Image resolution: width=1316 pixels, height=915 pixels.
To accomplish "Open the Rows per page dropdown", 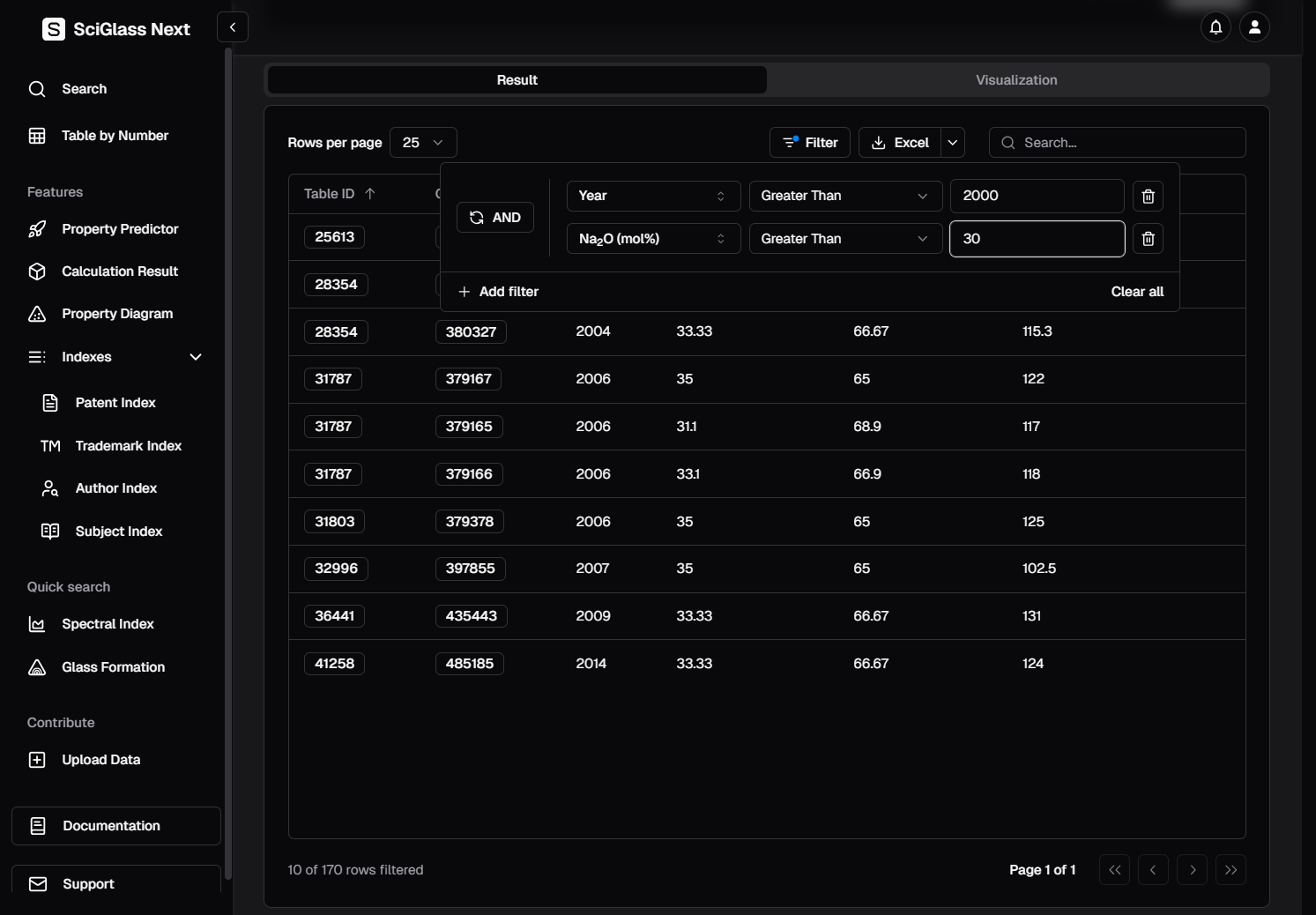I will click(x=423, y=143).
